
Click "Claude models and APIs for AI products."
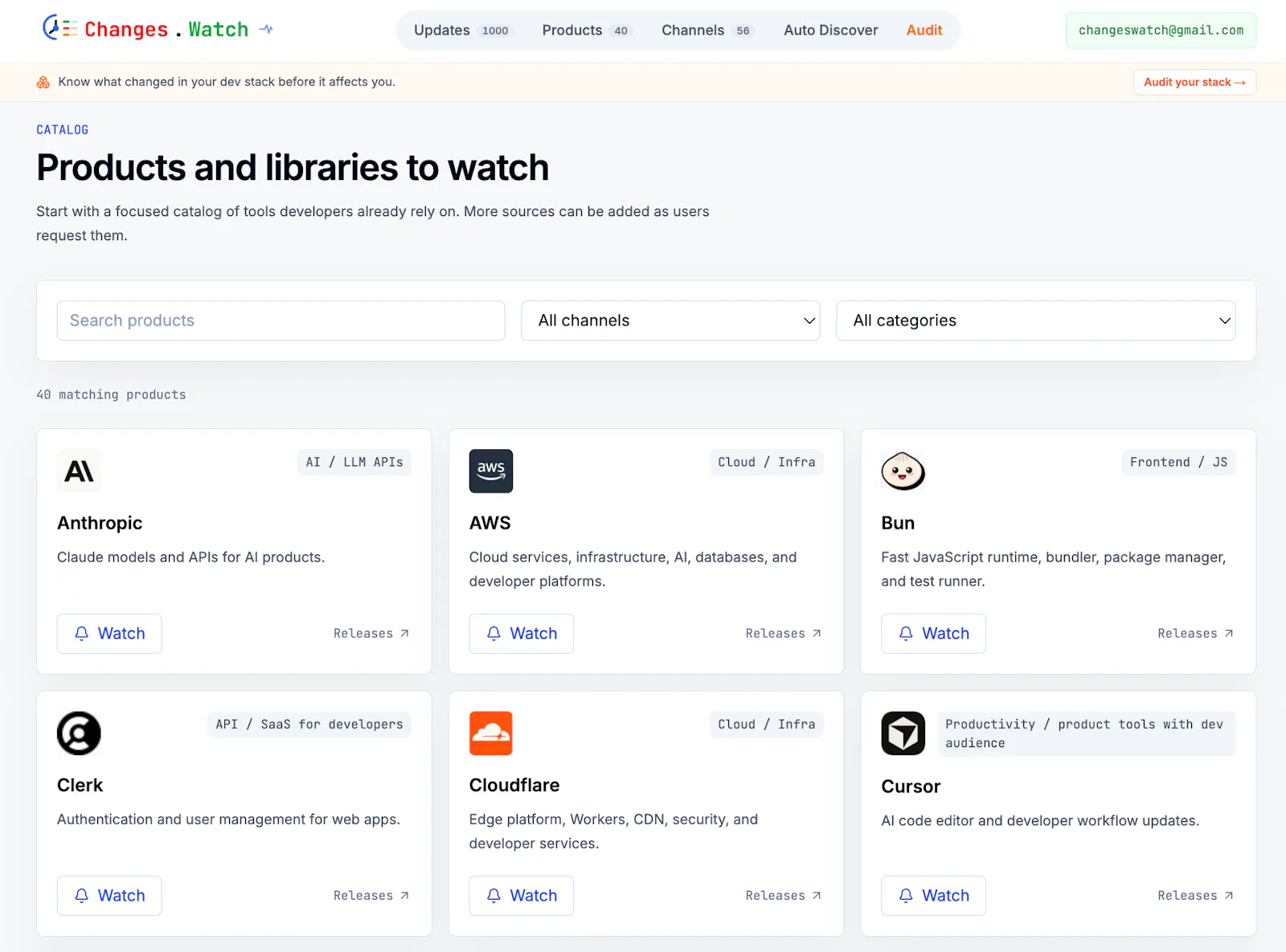click(x=190, y=557)
